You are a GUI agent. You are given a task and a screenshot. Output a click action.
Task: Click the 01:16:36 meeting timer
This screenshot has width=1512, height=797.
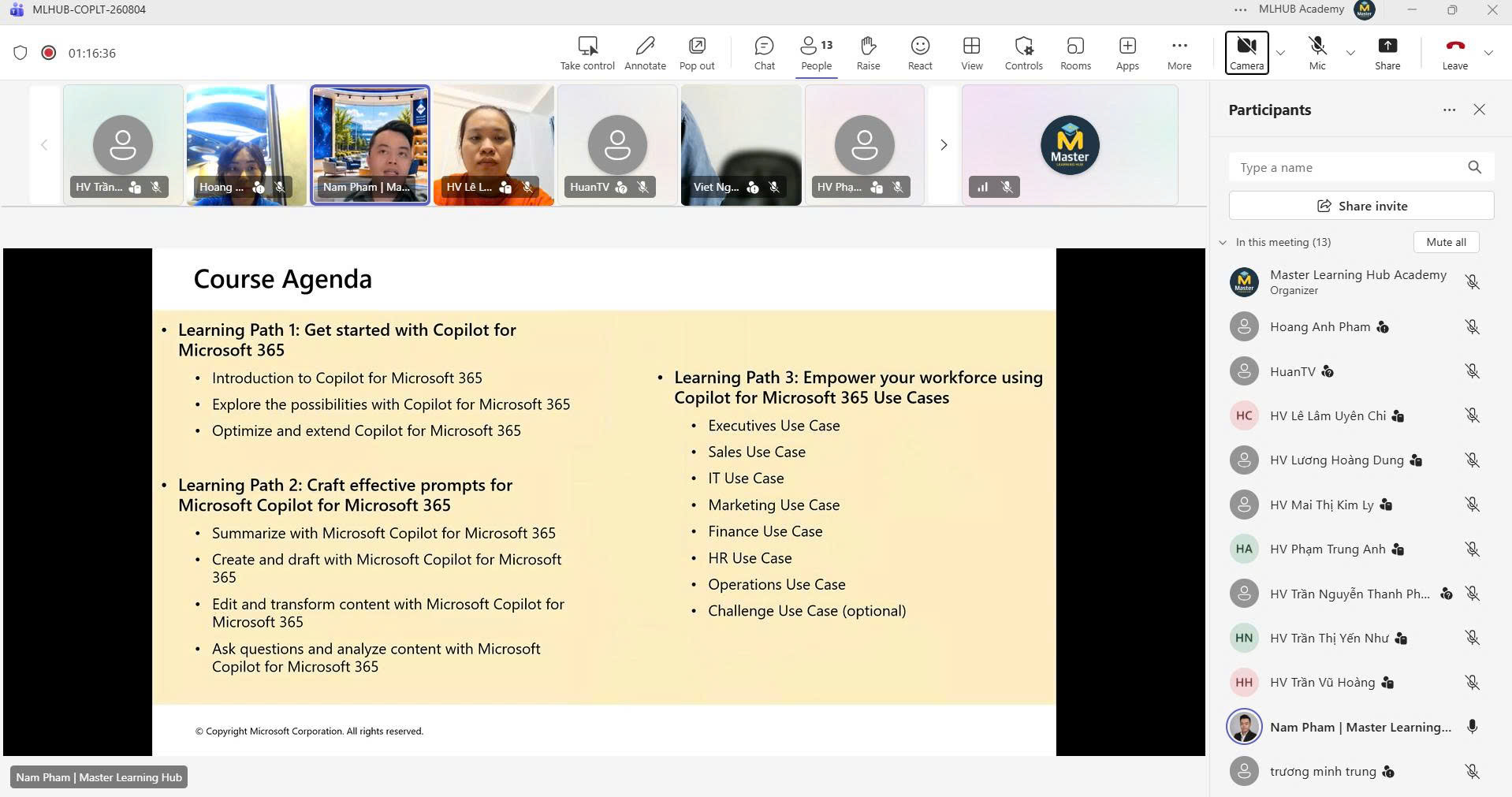pyautogui.click(x=92, y=53)
